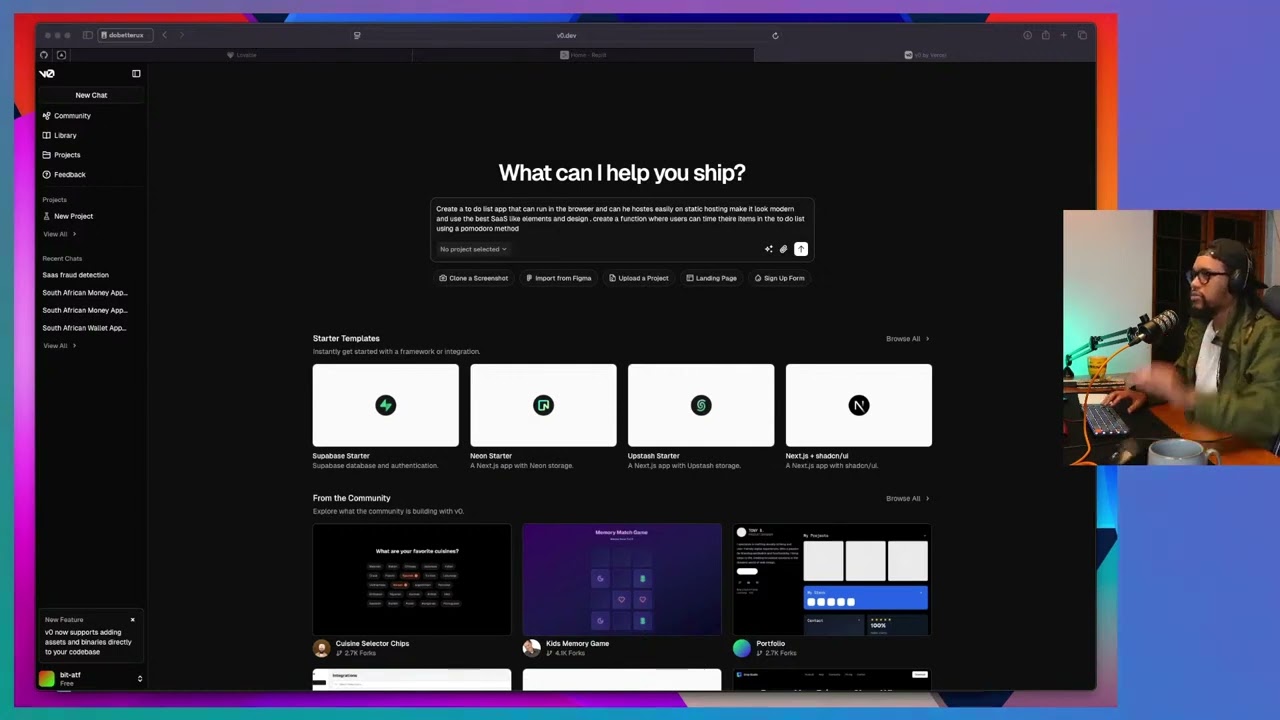Go forward in Safari
The width and height of the screenshot is (1280, 720).
182,35
